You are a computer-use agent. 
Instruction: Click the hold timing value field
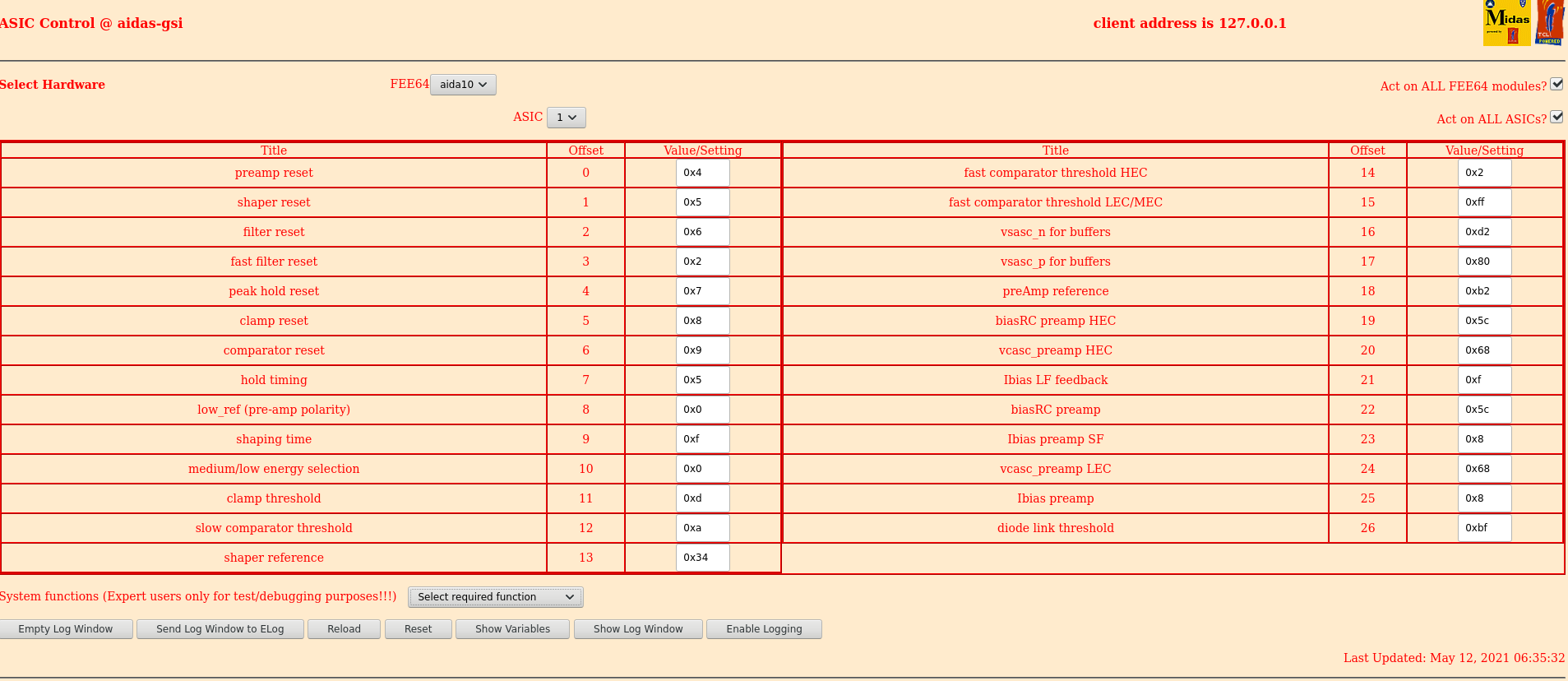click(x=703, y=380)
